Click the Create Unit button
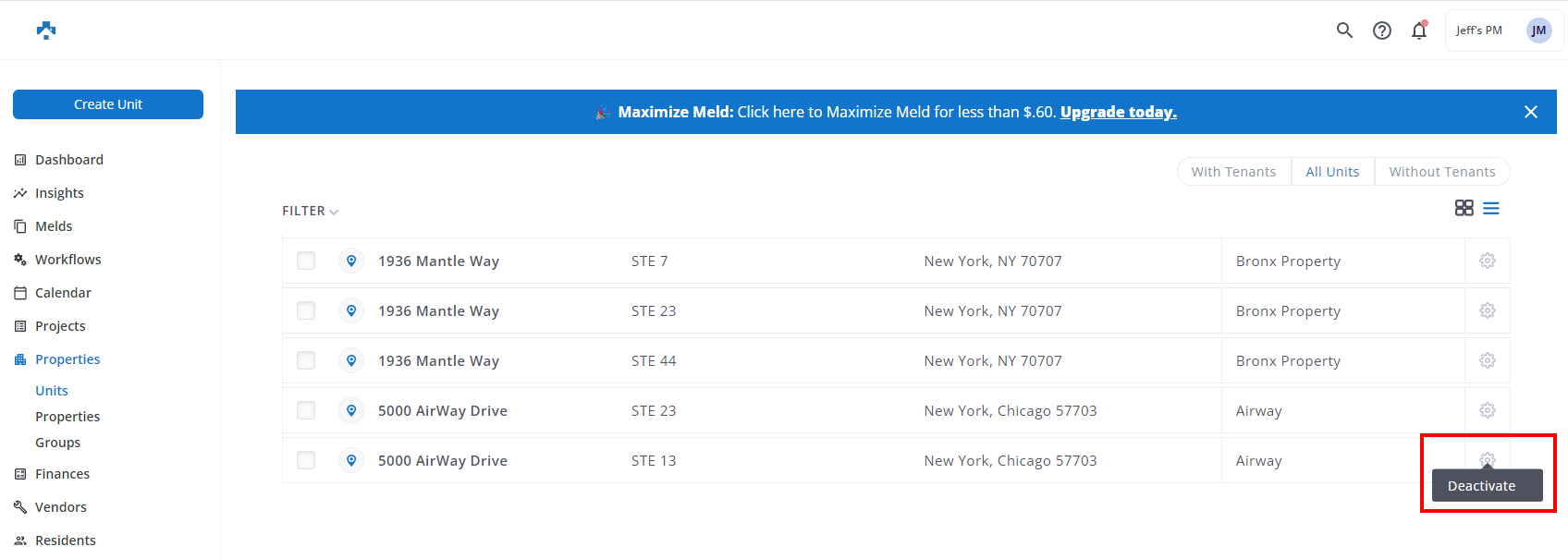 (108, 104)
